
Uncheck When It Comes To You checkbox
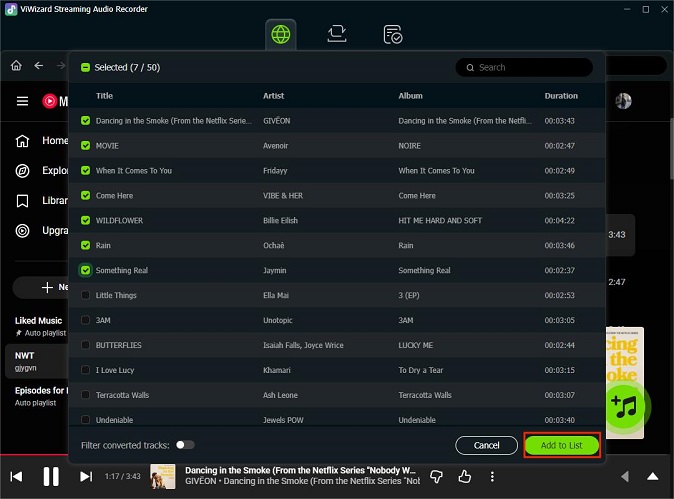[x=86, y=171]
